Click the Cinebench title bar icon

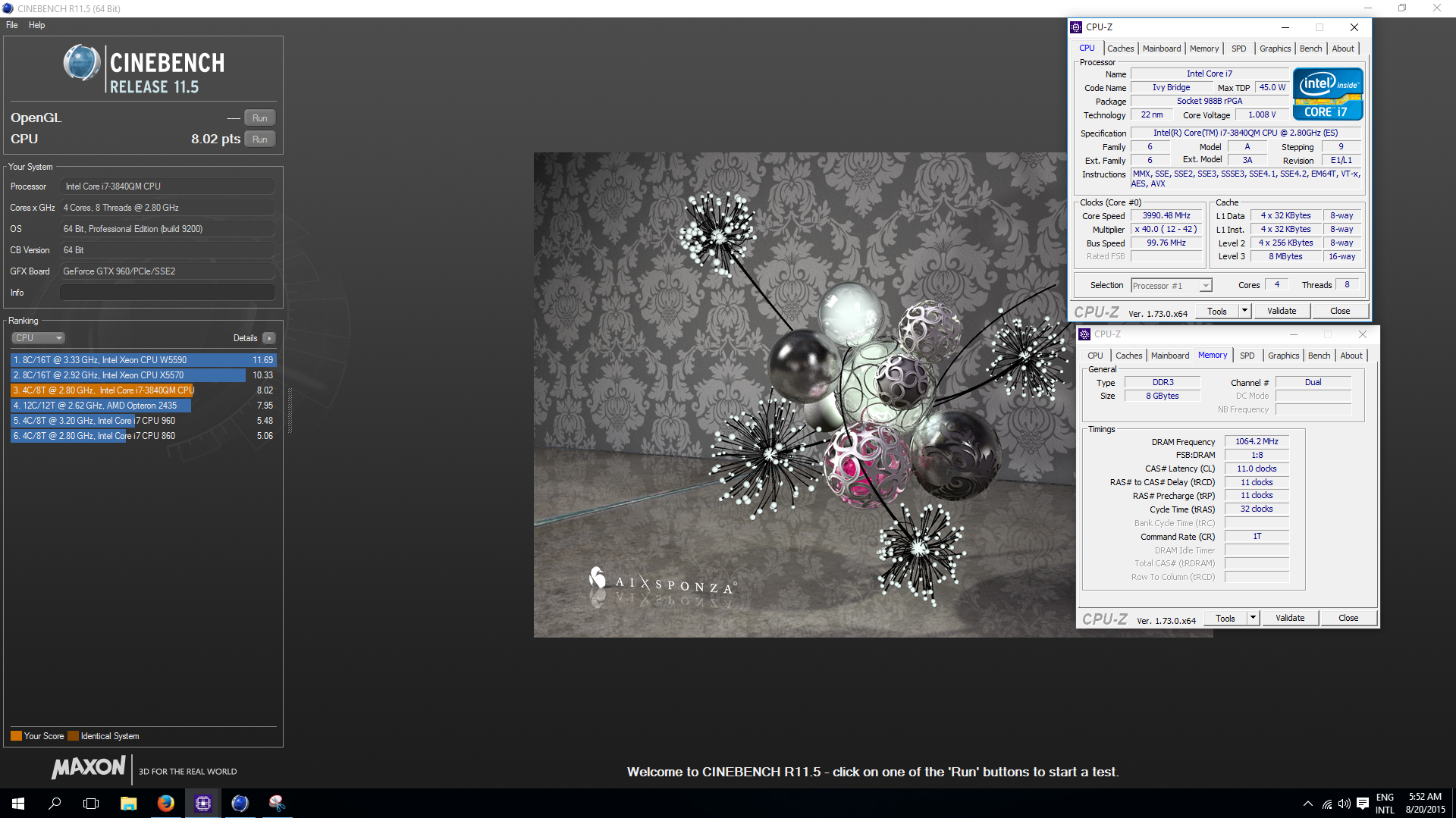point(8,8)
